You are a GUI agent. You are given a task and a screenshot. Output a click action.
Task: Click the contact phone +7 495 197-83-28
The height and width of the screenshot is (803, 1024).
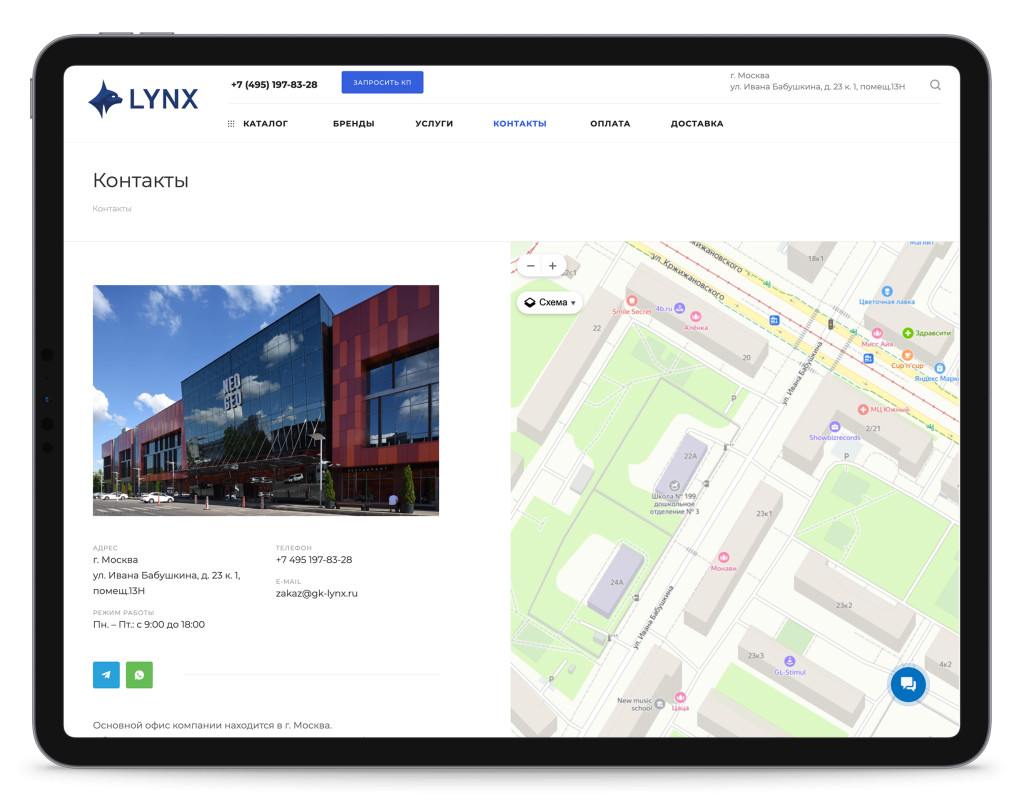[313, 559]
